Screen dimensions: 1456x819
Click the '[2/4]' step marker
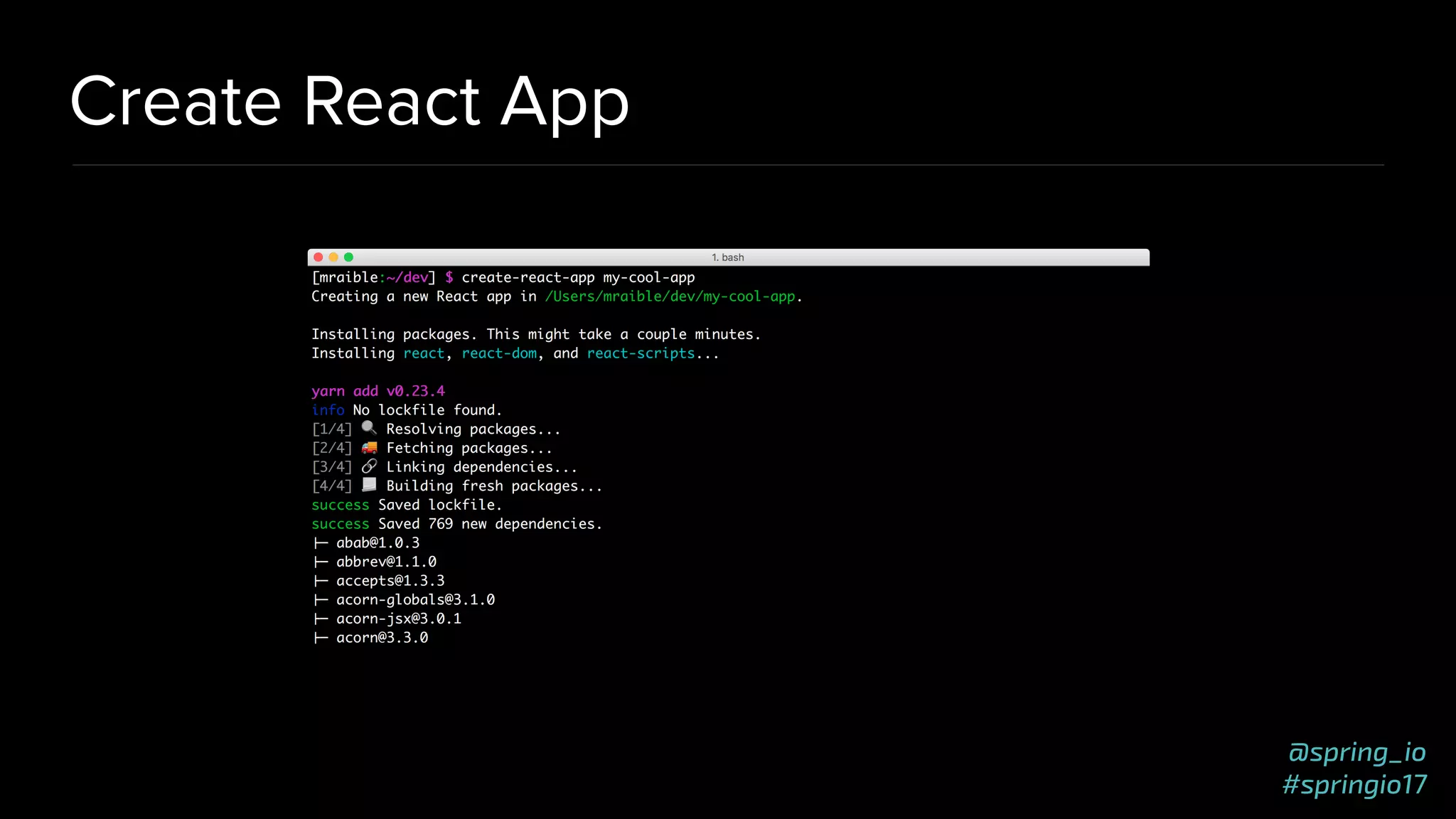point(332,448)
